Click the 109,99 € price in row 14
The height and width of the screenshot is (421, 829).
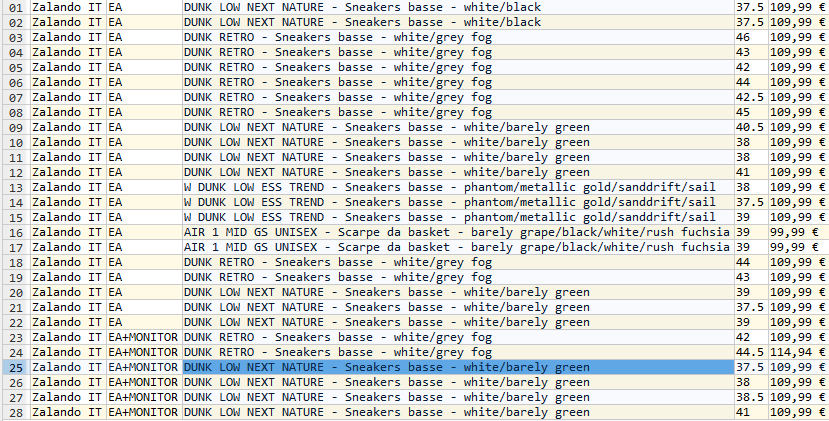(x=798, y=202)
